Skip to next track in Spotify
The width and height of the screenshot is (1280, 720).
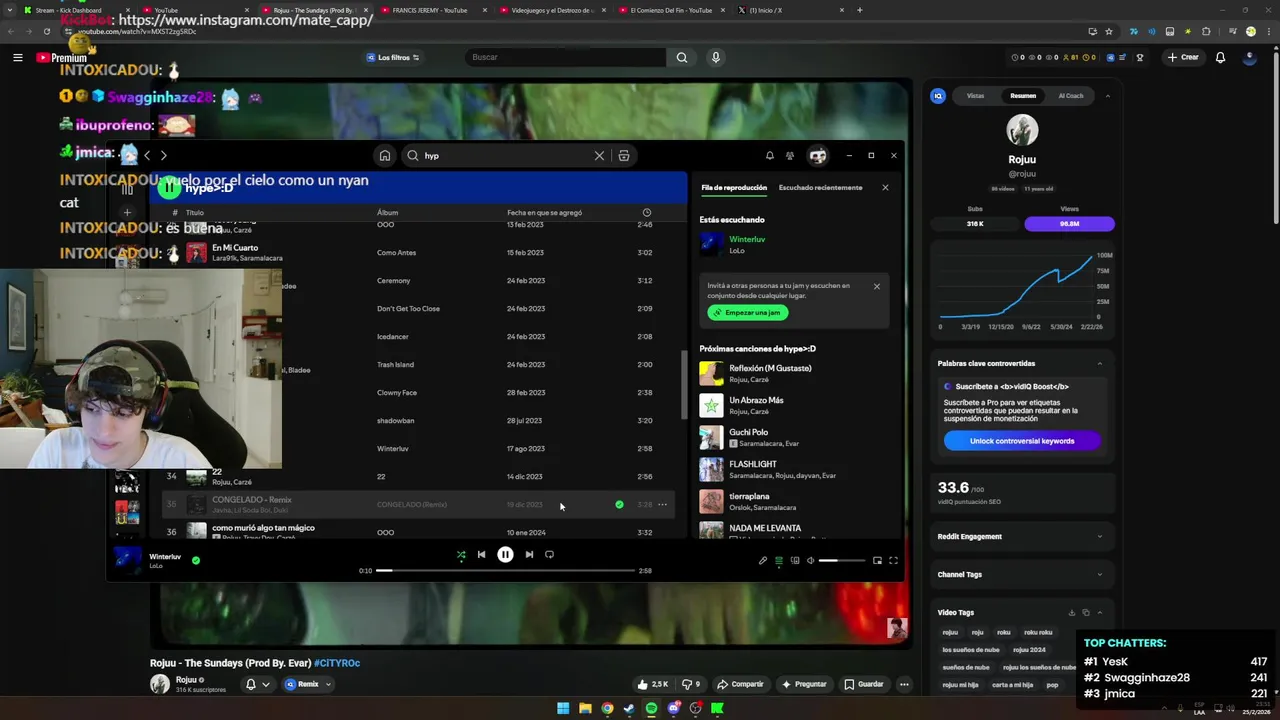point(529,555)
